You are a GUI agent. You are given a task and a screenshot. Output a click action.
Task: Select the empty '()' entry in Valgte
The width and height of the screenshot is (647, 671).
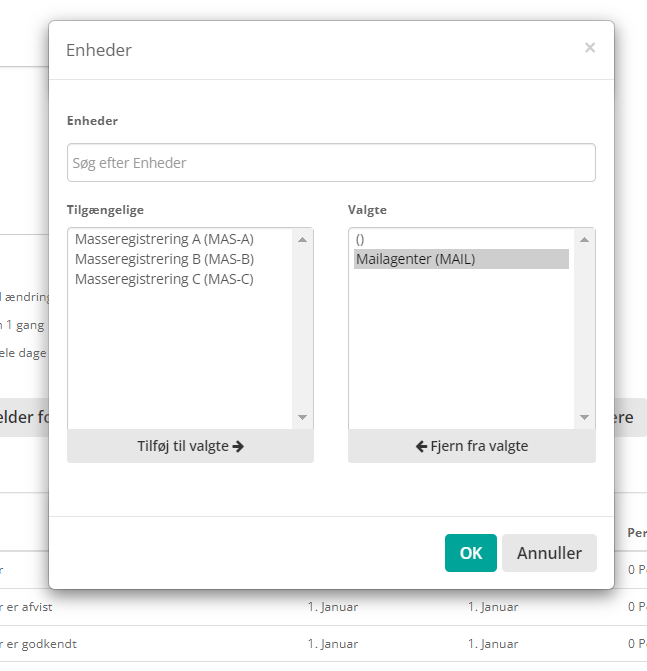coord(360,240)
